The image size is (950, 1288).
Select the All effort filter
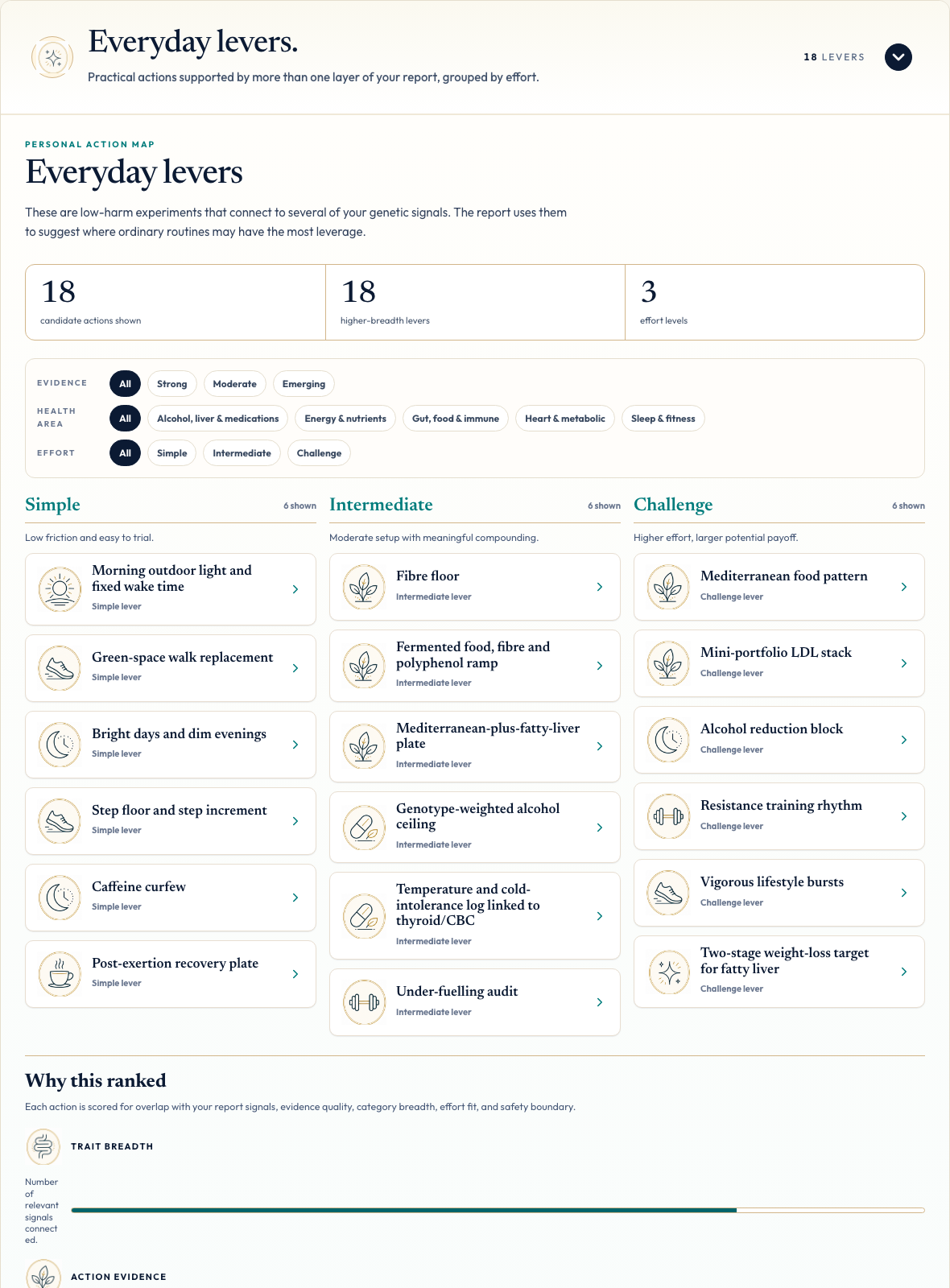pyautogui.click(x=125, y=453)
